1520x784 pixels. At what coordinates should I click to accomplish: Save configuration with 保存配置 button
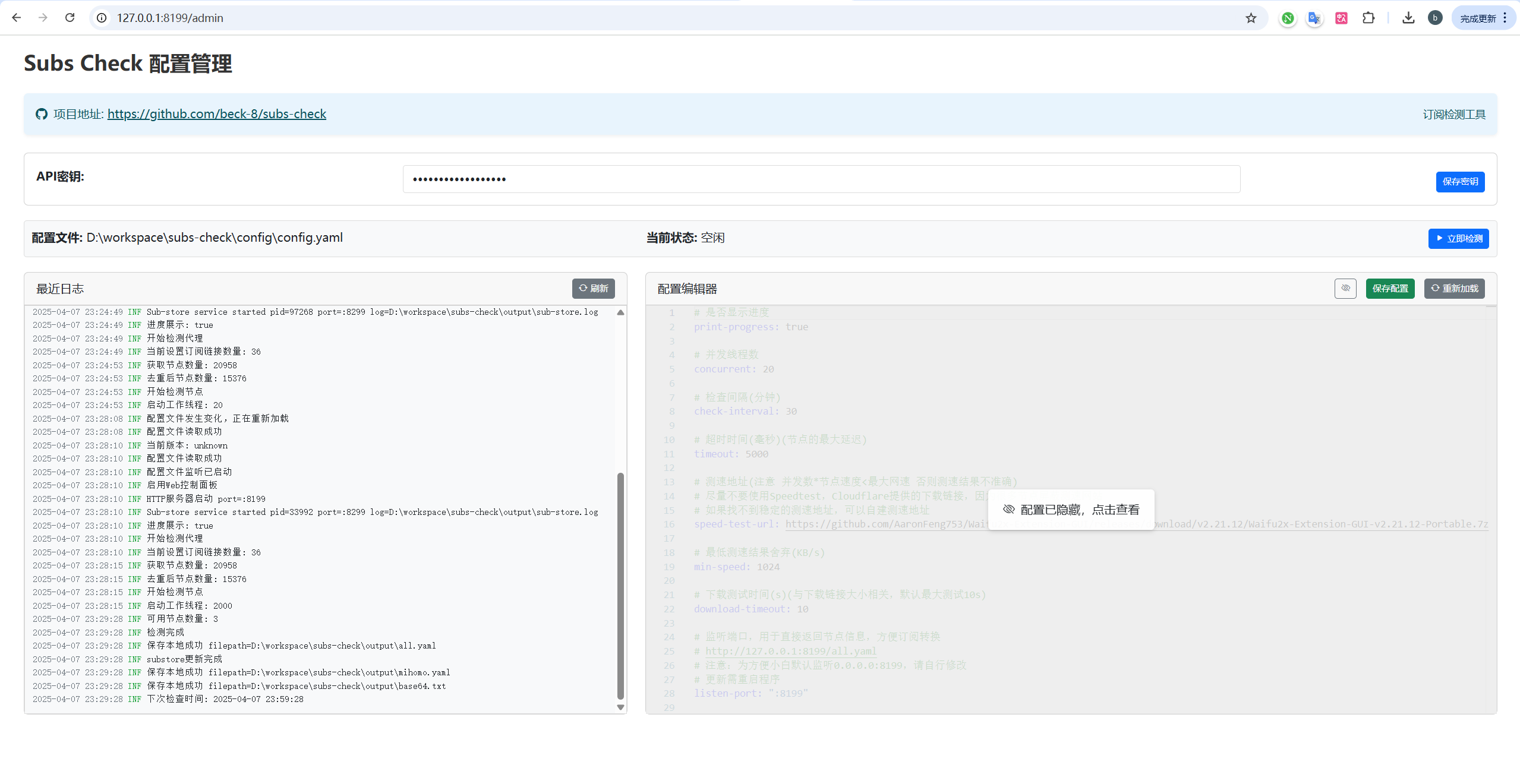[x=1390, y=289]
